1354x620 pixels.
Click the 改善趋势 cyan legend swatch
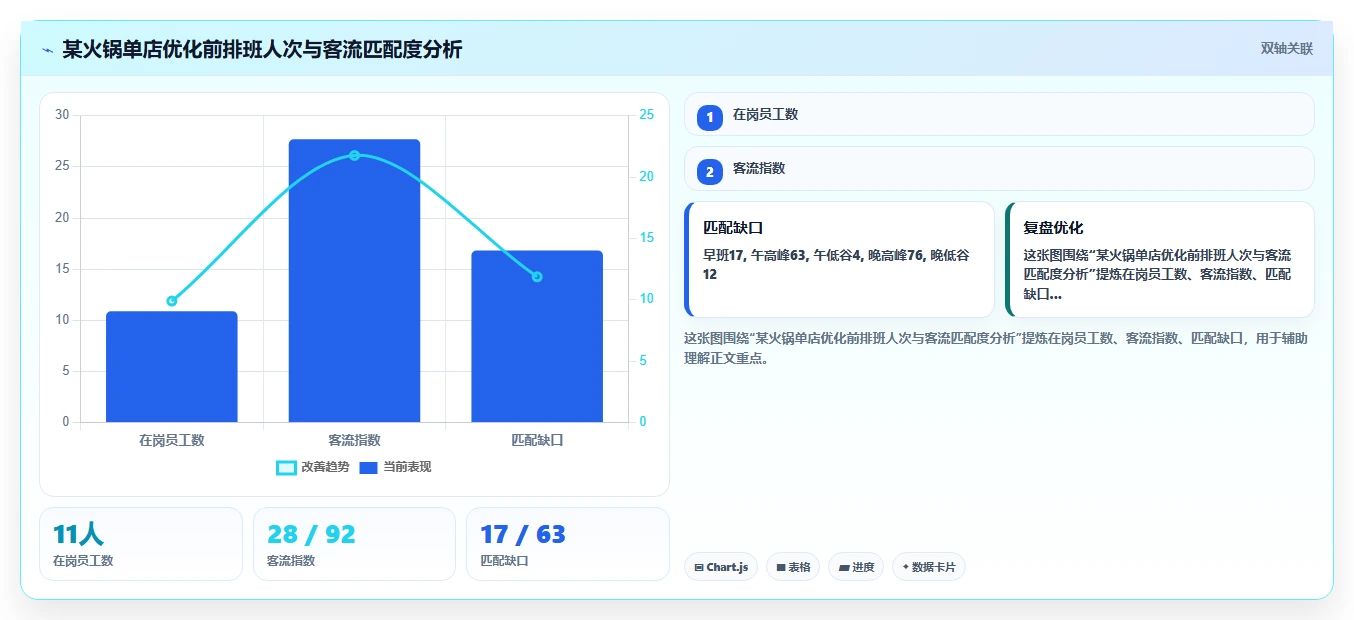click(x=286, y=468)
